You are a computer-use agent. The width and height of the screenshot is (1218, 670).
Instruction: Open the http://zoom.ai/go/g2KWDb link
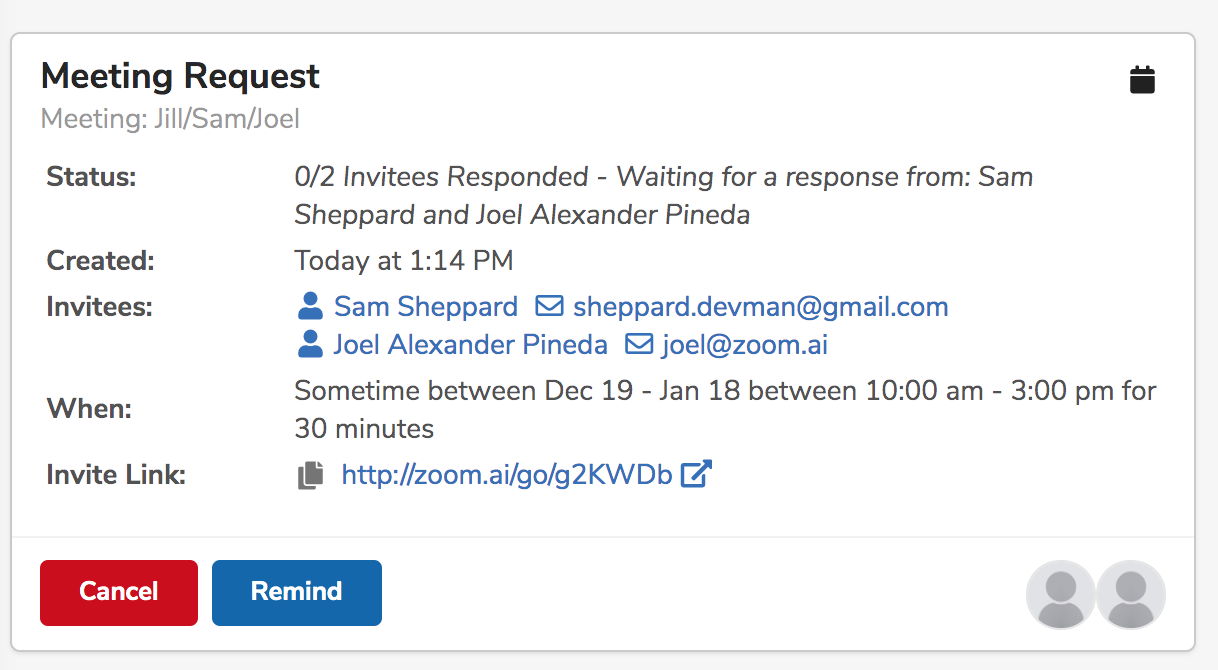[507, 475]
